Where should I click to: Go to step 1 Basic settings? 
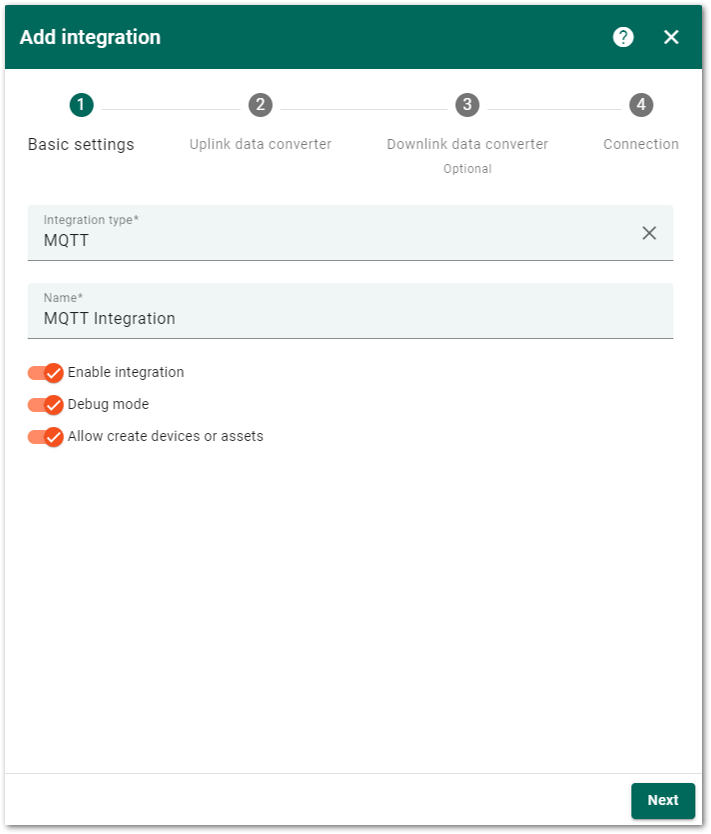pyautogui.click(x=81, y=123)
